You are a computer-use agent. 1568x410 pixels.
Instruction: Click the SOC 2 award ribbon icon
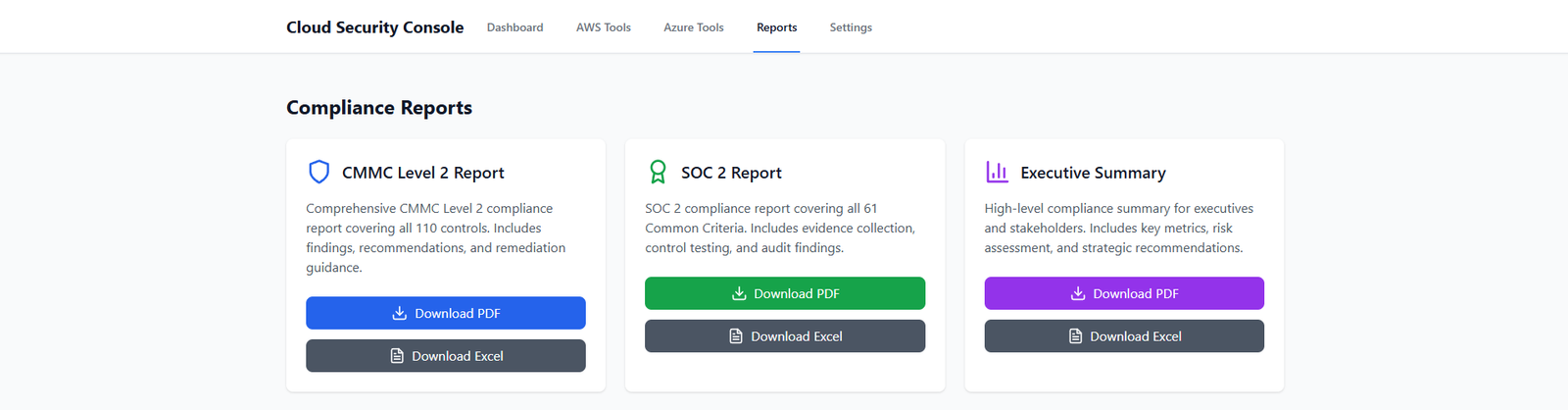[x=658, y=173]
